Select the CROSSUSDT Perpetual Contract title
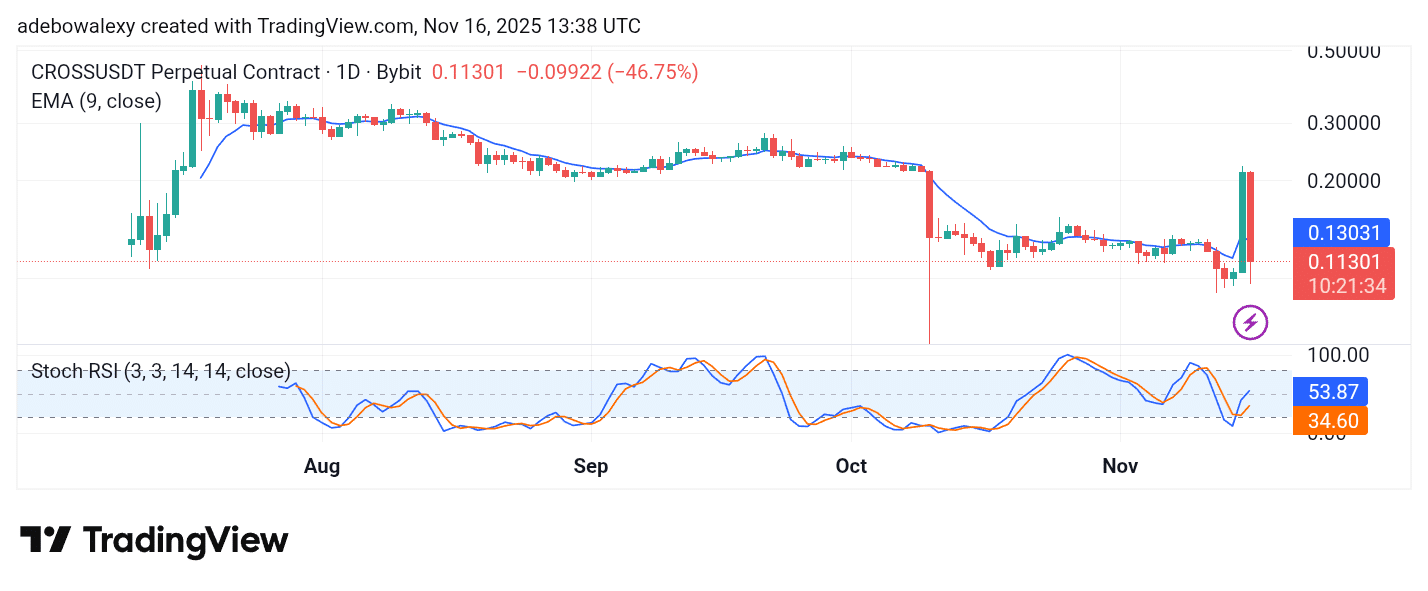This screenshot has width=1428, height=591. [x=227, y=72]
